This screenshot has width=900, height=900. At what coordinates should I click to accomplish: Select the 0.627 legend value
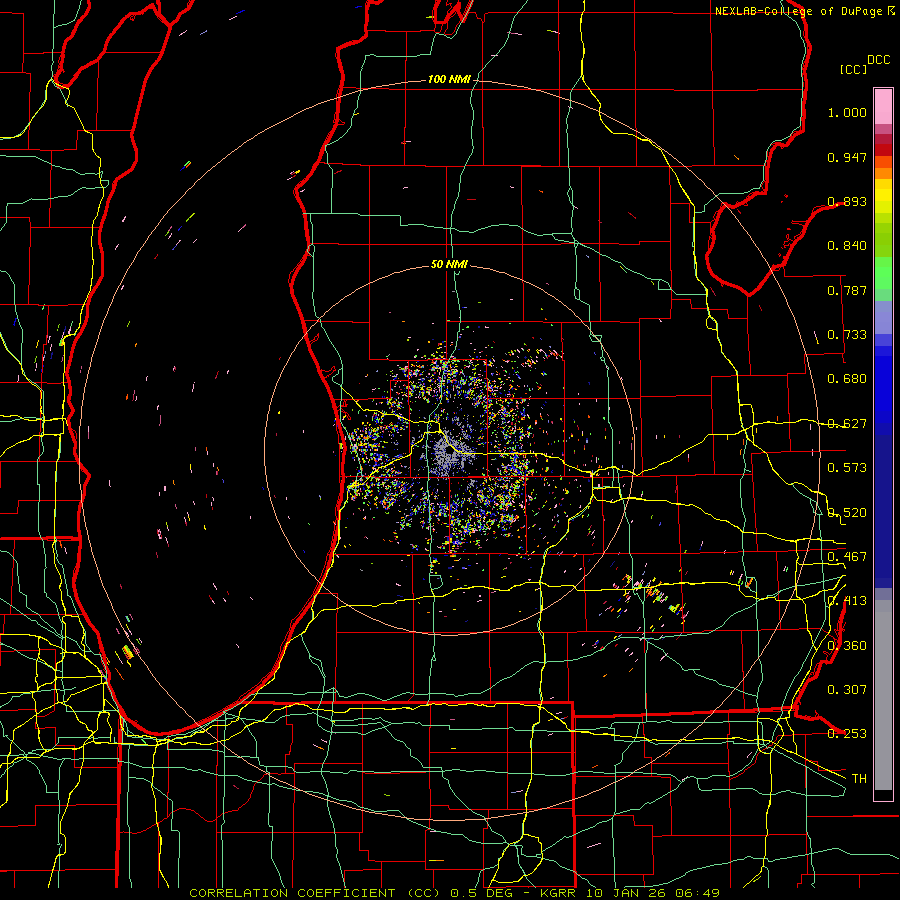point(847,424)
